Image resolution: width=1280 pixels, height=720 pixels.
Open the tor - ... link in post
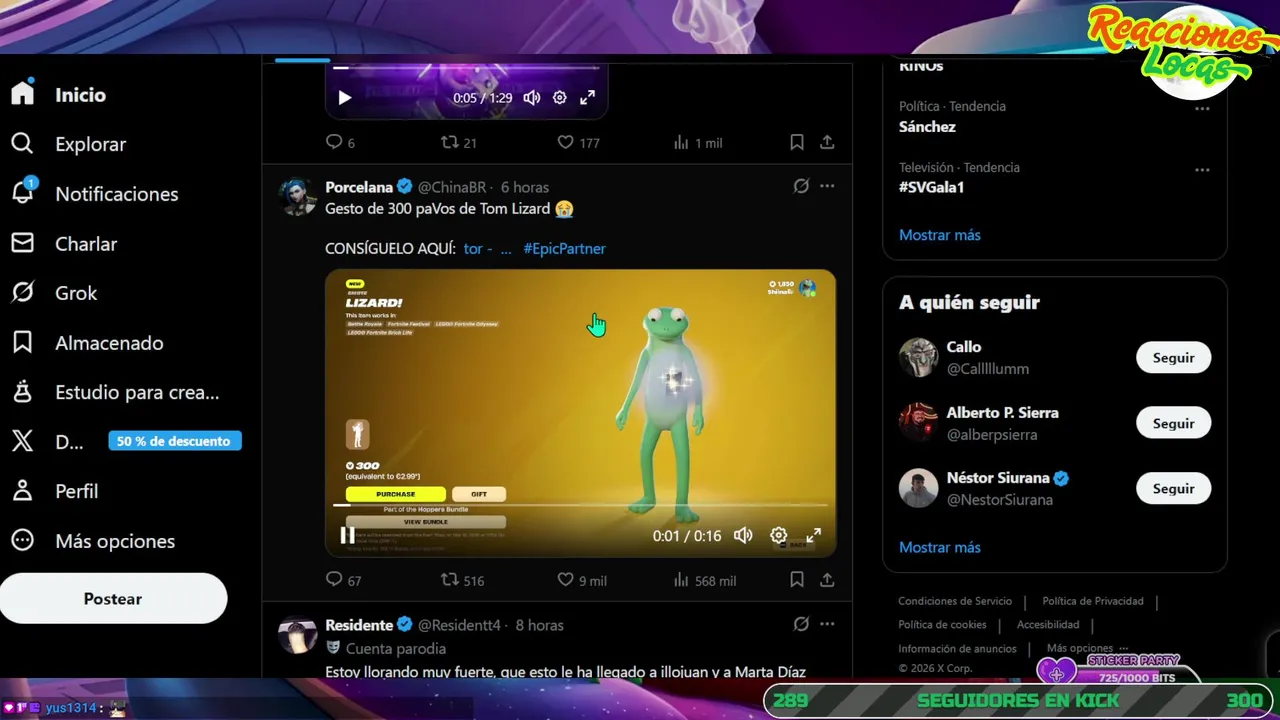[x=487, y=248]
